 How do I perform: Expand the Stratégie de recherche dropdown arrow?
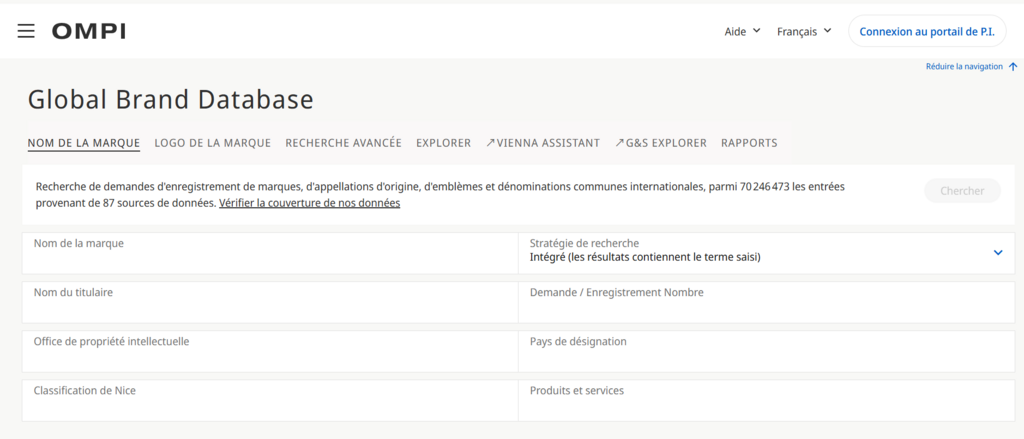pyautogui.click(x=997, y=253)
